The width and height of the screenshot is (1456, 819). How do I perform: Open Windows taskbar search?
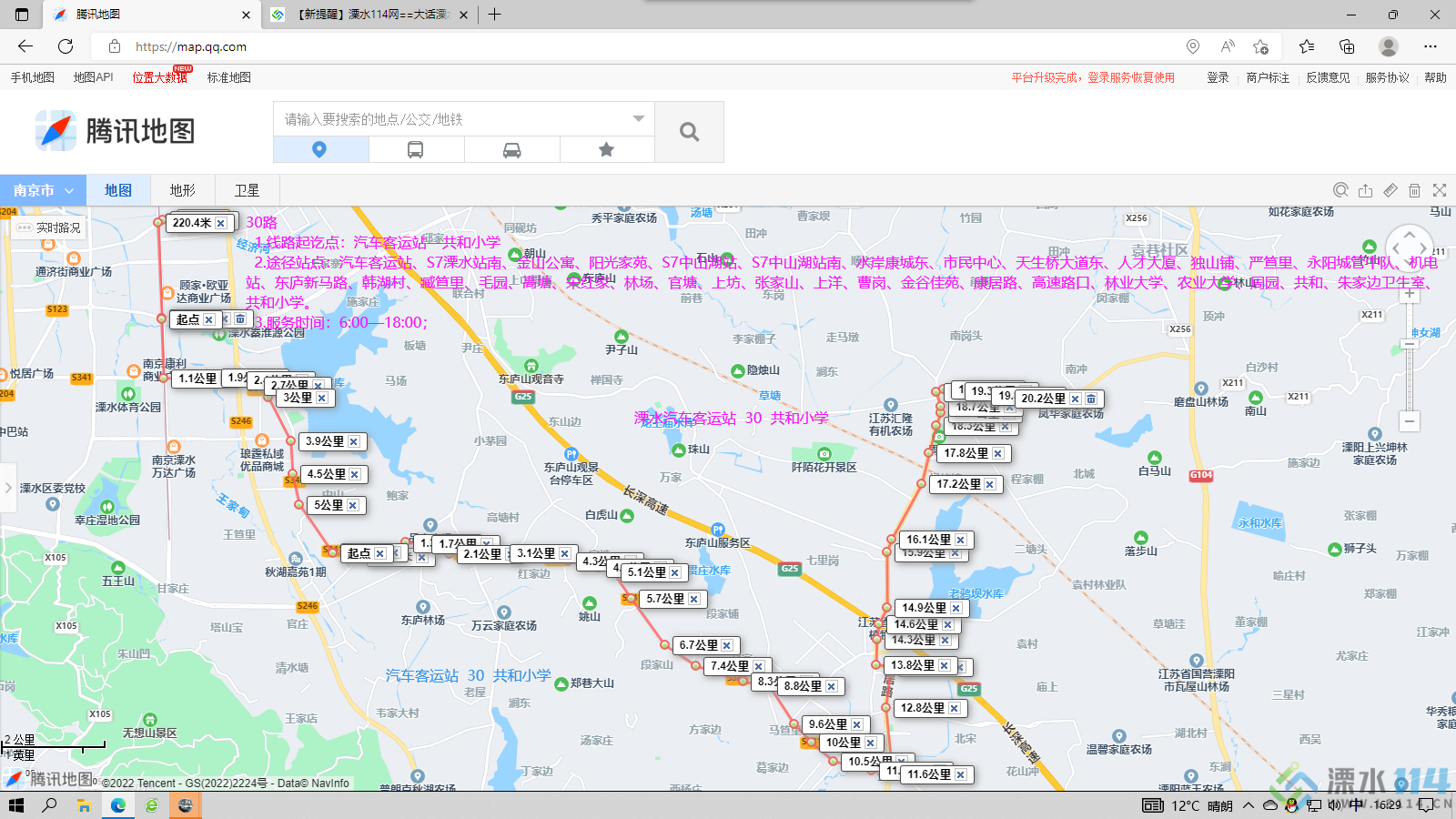coord(49,805)
